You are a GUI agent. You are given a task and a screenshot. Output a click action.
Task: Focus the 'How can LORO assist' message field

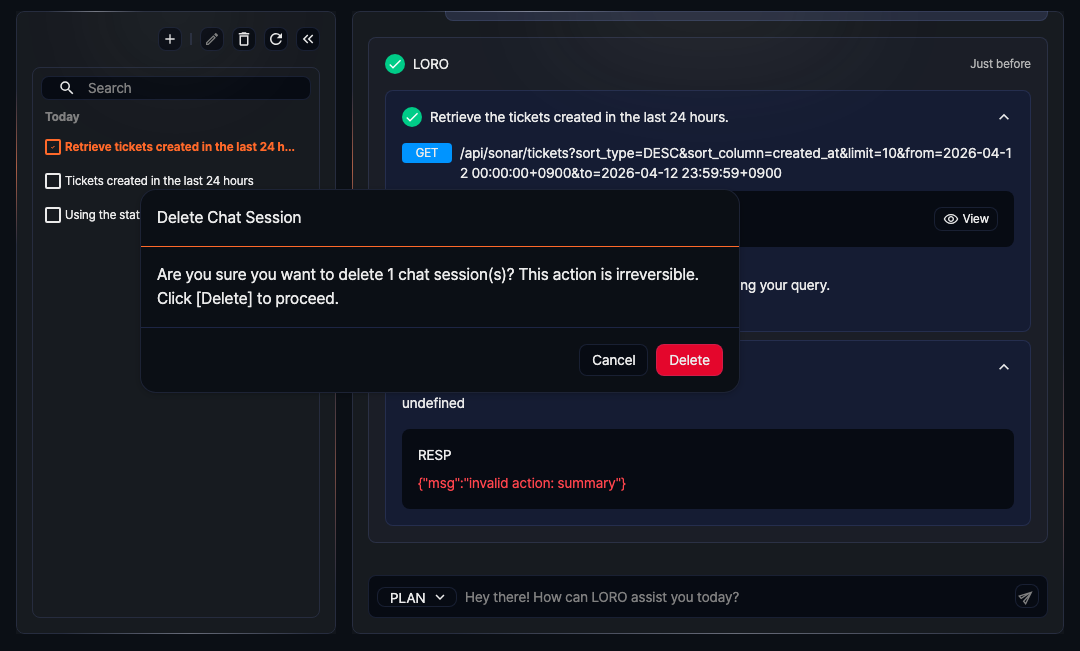(x=735, y=597)
